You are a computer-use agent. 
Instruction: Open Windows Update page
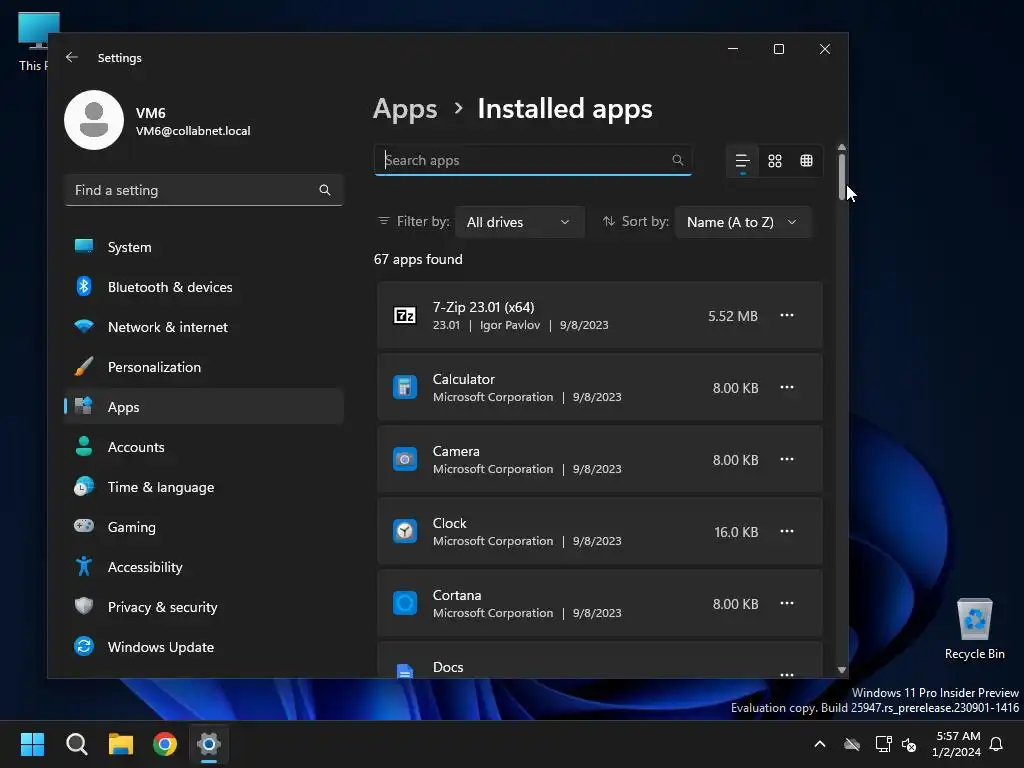(204, 647)
